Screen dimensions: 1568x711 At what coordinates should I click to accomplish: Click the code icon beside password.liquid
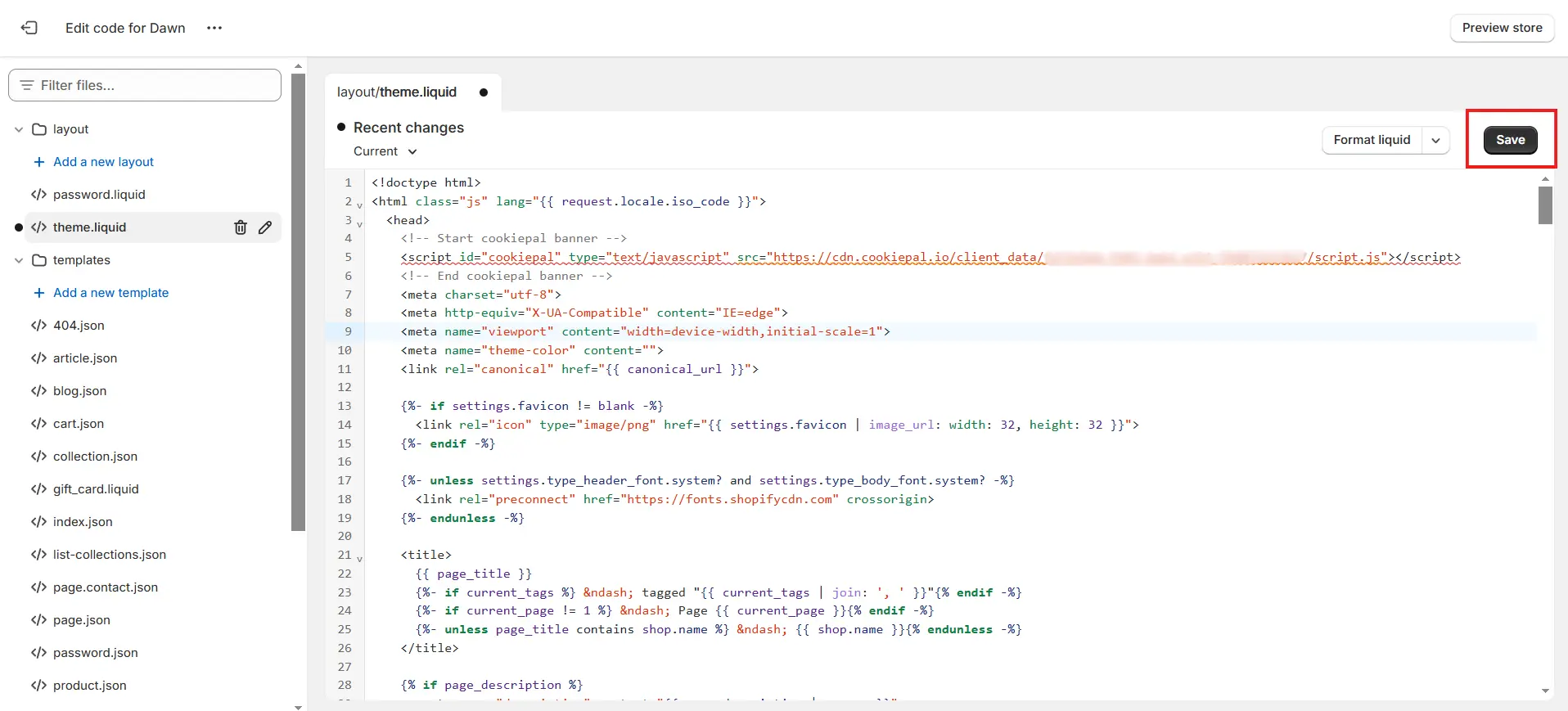pos(38,195)
